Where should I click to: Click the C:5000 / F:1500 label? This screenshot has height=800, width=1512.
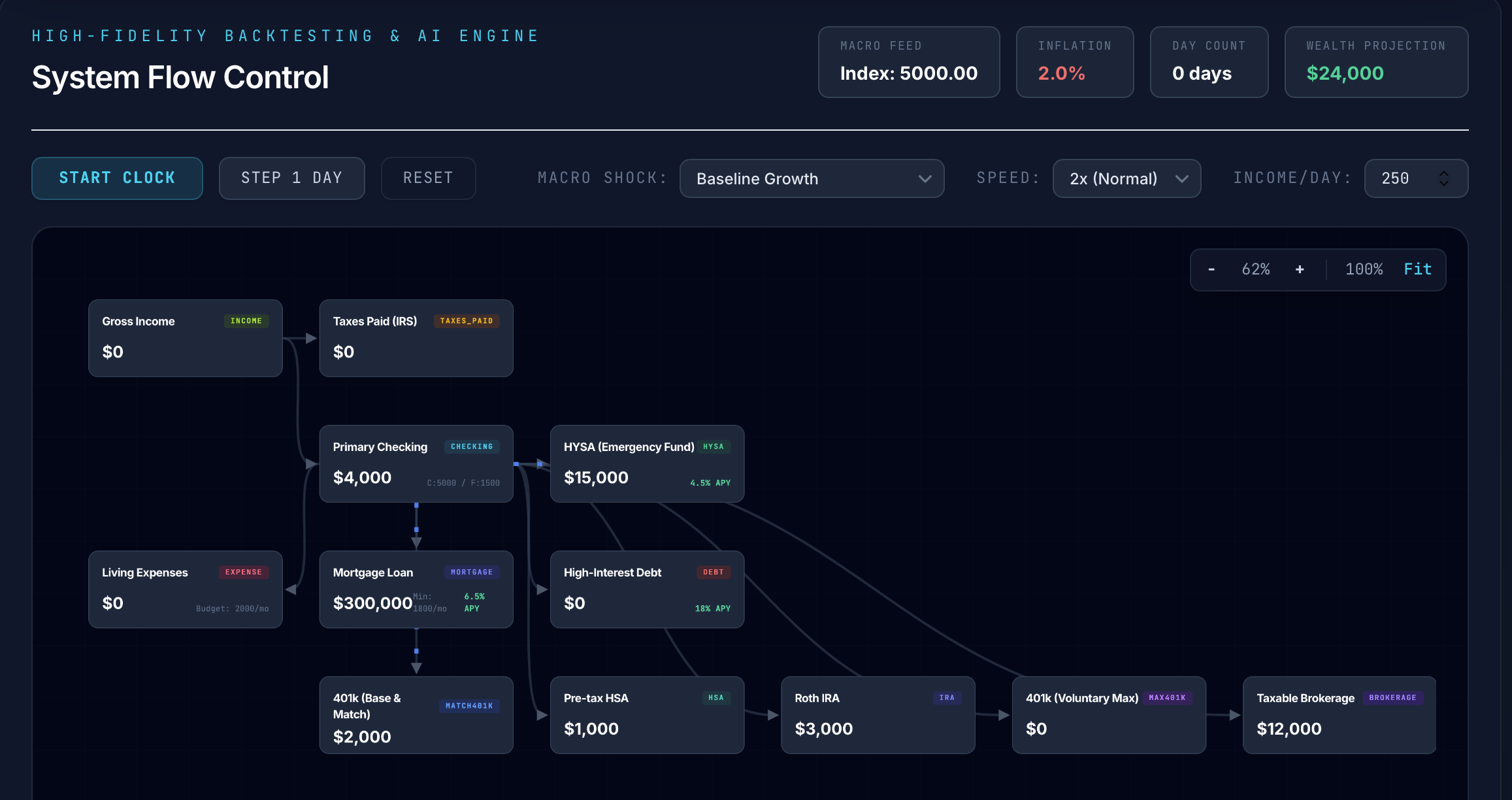pos(463,483)
